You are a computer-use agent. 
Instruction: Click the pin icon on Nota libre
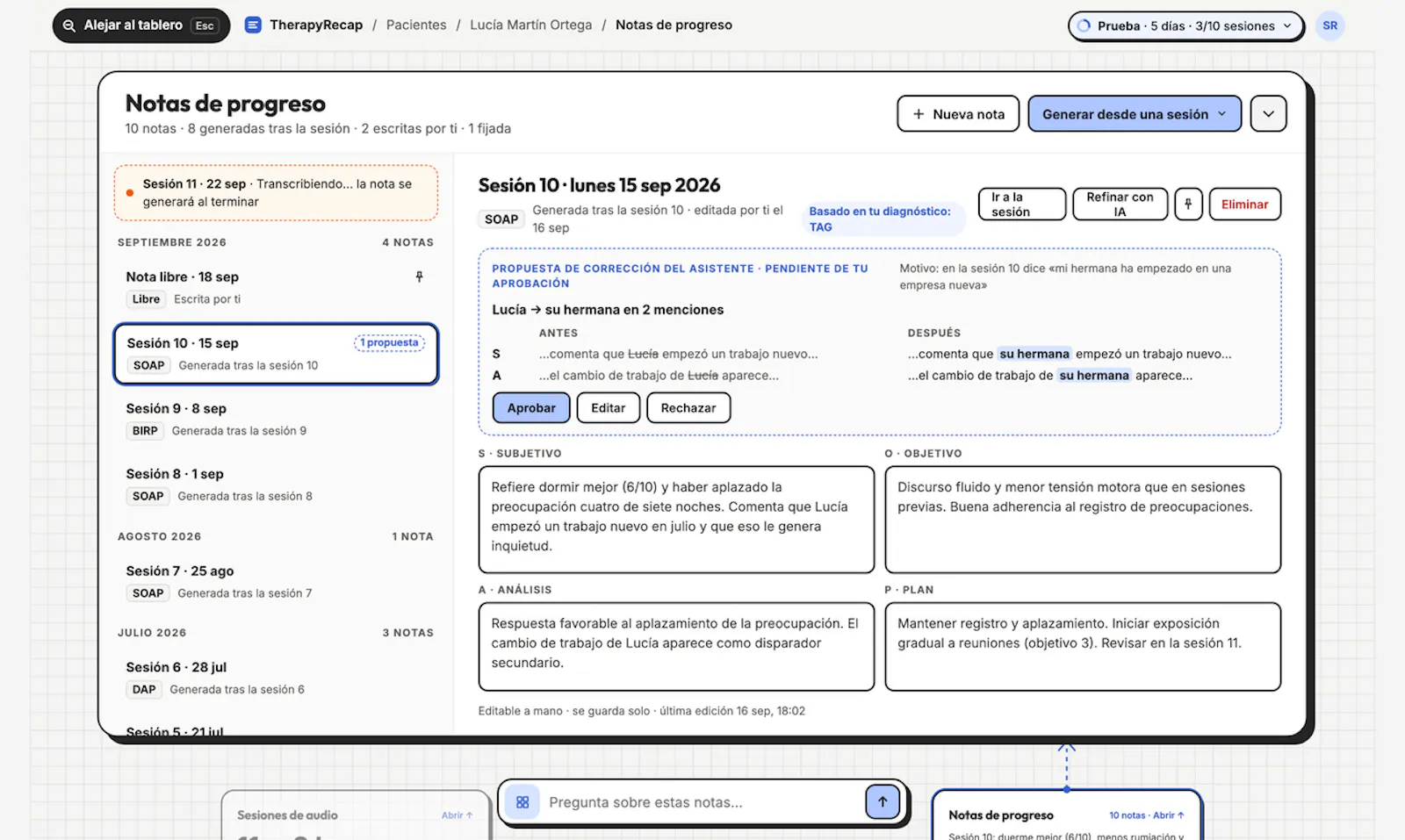click(x=419, y=276)
